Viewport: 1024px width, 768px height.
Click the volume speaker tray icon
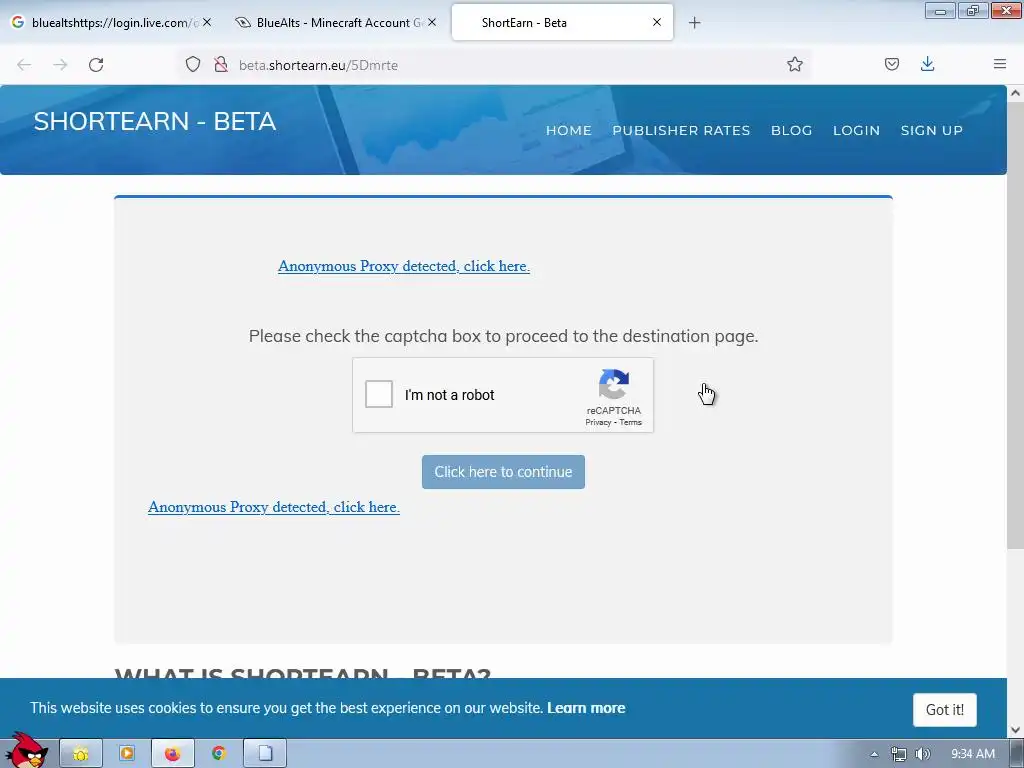[922, 754]
